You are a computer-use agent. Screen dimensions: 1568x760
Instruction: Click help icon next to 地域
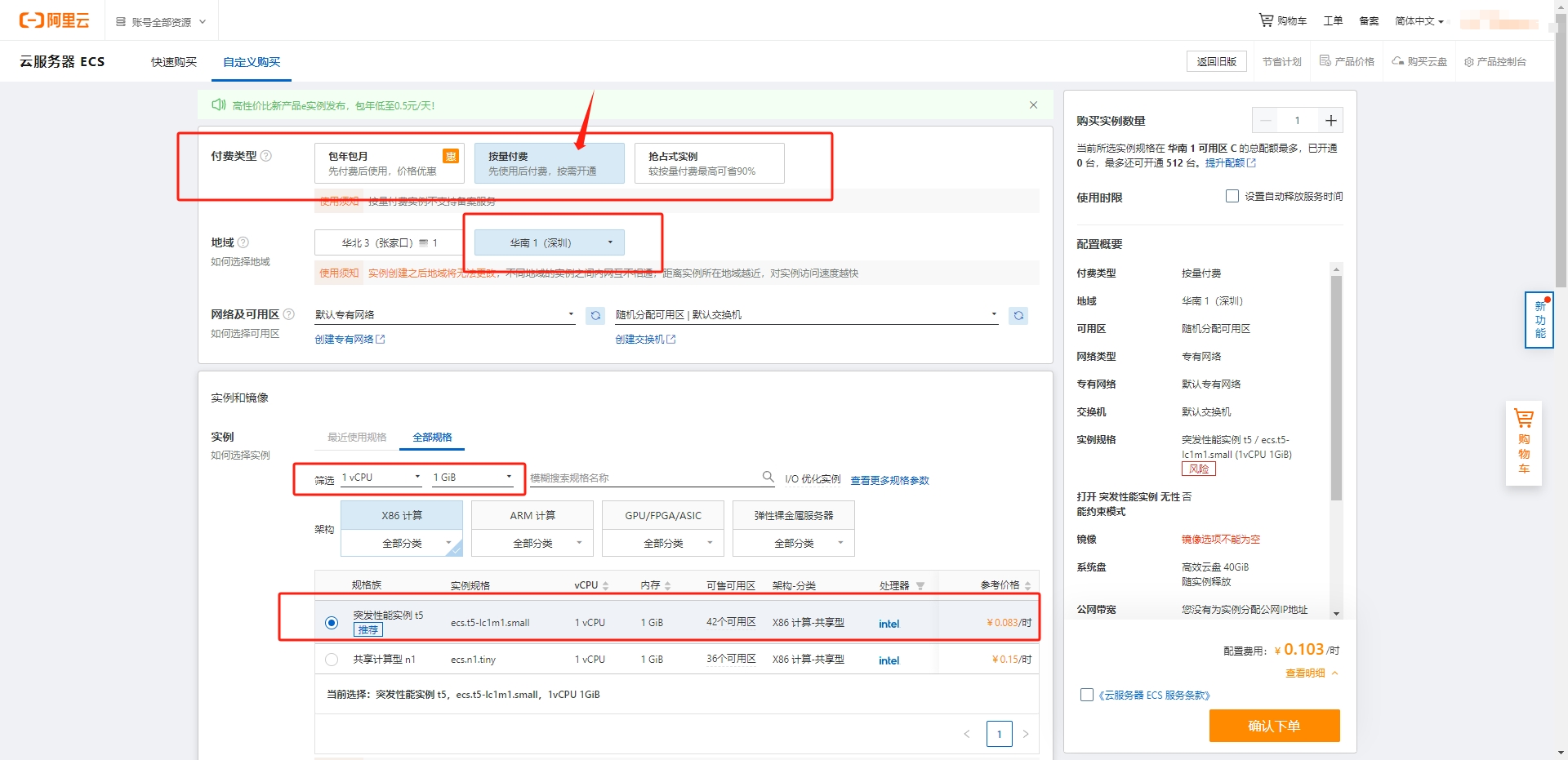[243, 242]
